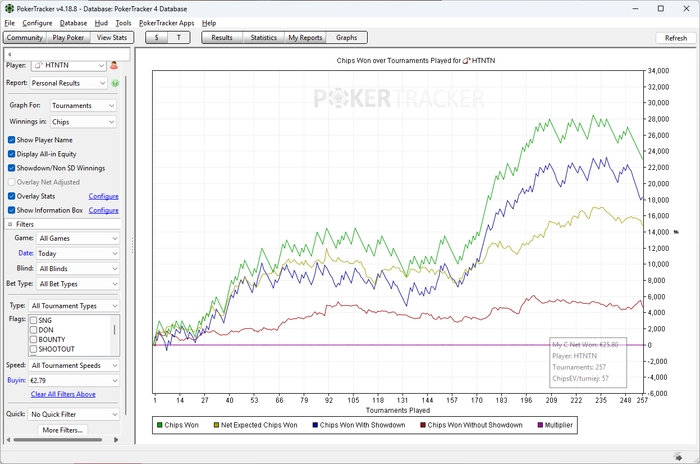Click the PokerTracker app icon in title bar
This screenshot has width=700, height=464.
[9, 8]
